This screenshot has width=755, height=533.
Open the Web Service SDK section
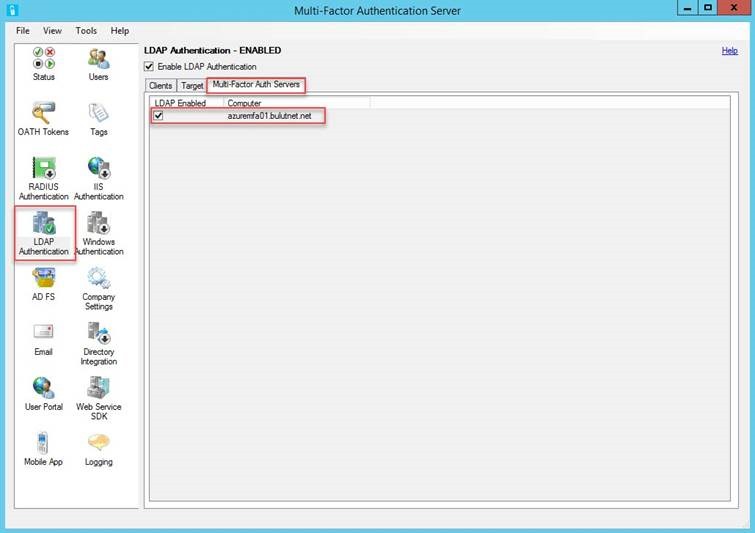tap(99, 398)
